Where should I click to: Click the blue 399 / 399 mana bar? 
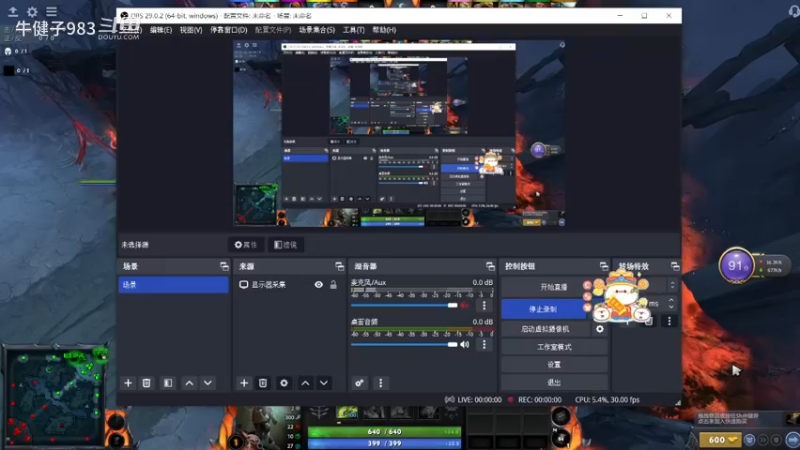(x=384, y=443)
